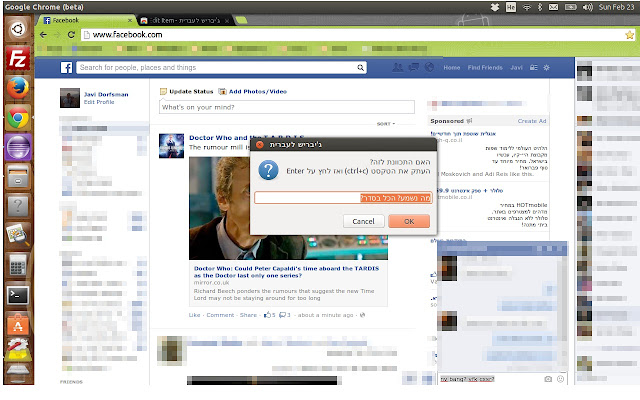Click OK in the dialog
Screen dimensions: 640x400
[409, 221]
